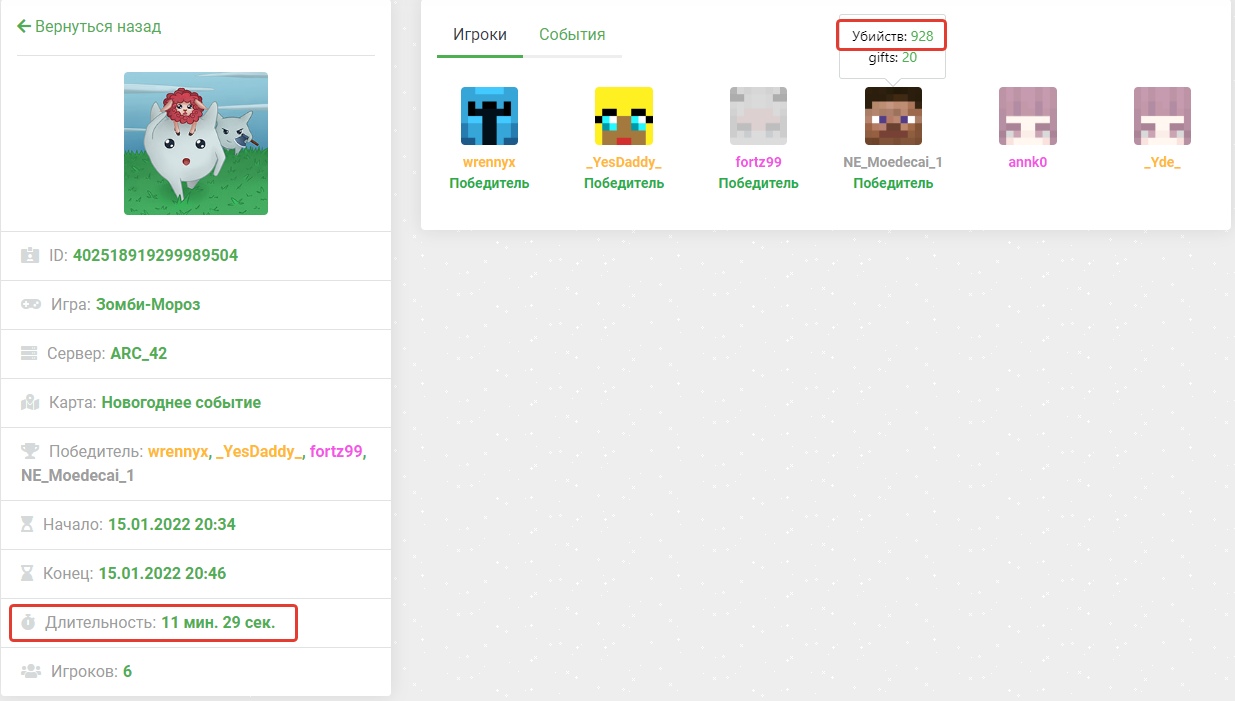Click fortz99's white sheep avatar

point(758,115)
